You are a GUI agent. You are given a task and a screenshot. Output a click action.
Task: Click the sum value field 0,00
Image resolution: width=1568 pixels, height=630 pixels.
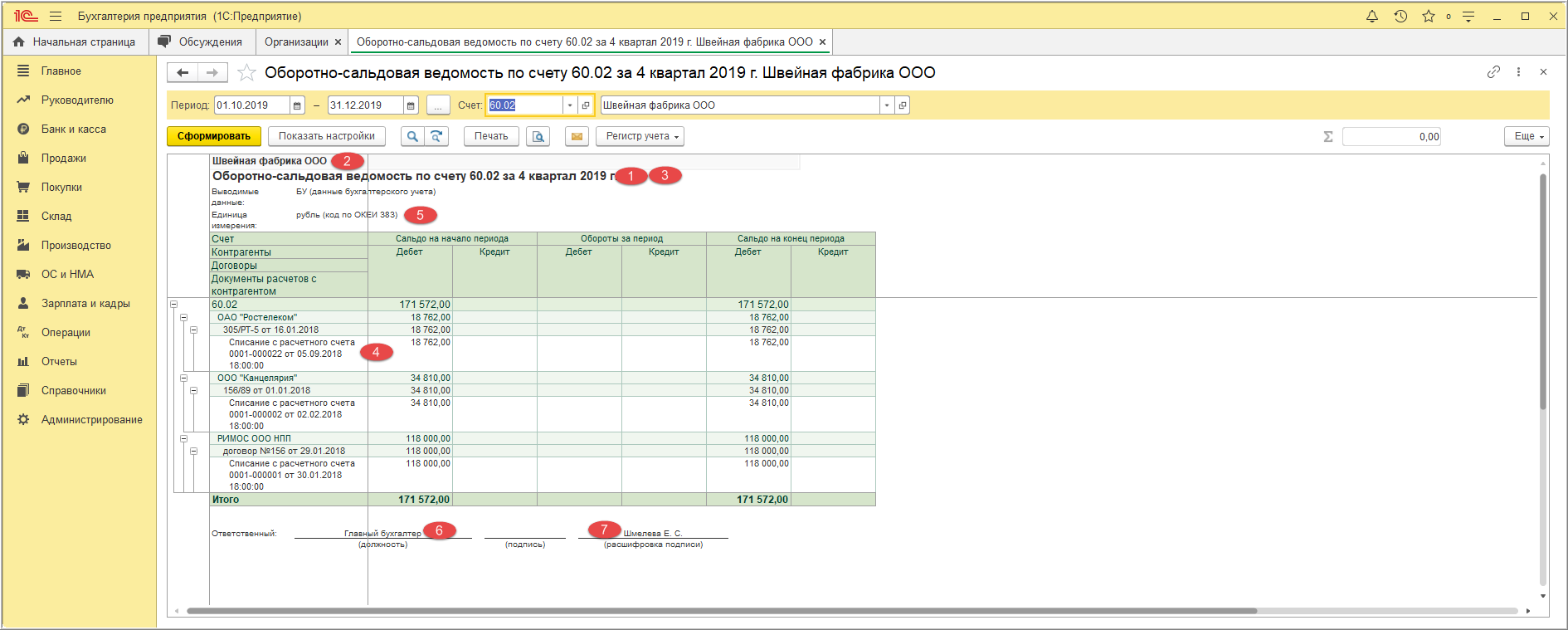point(1391,136)
